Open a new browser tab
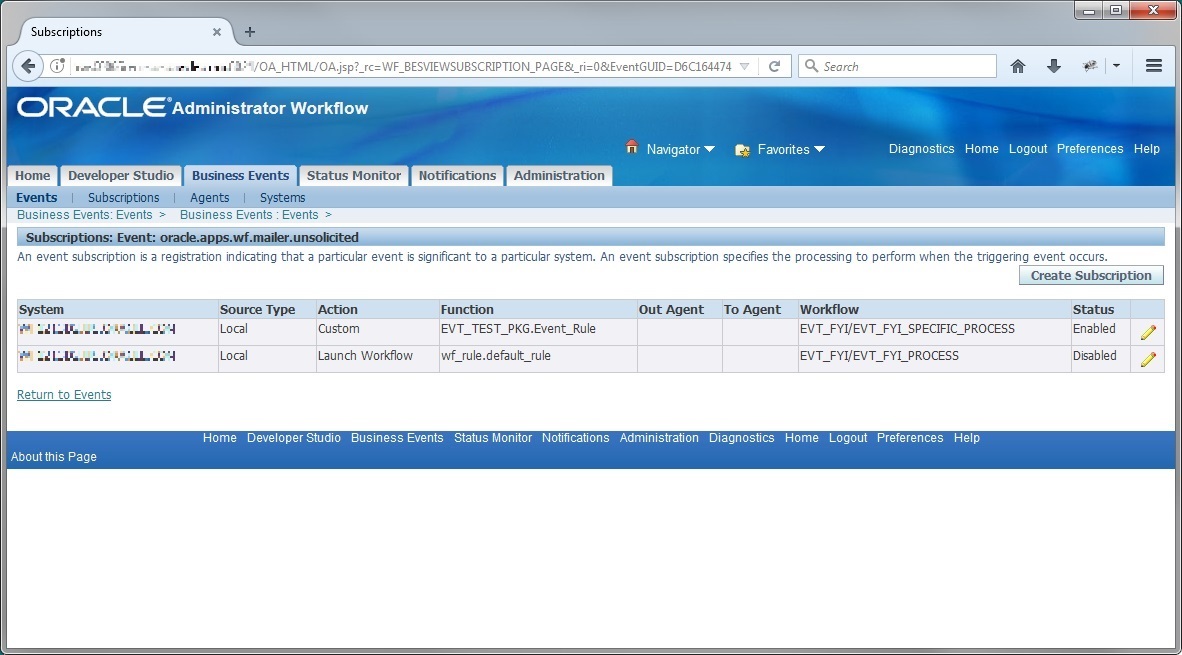 [x=250, y=32]
